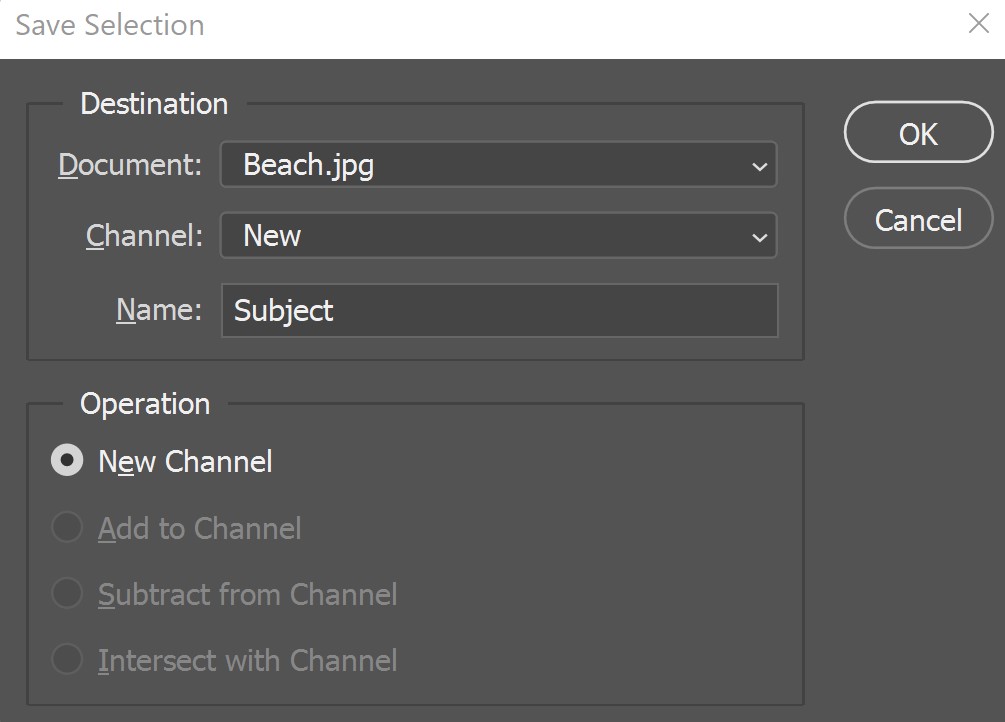Click the Name: label
The height and width of the screenshot is (722, 1005).
pos(159,310)
